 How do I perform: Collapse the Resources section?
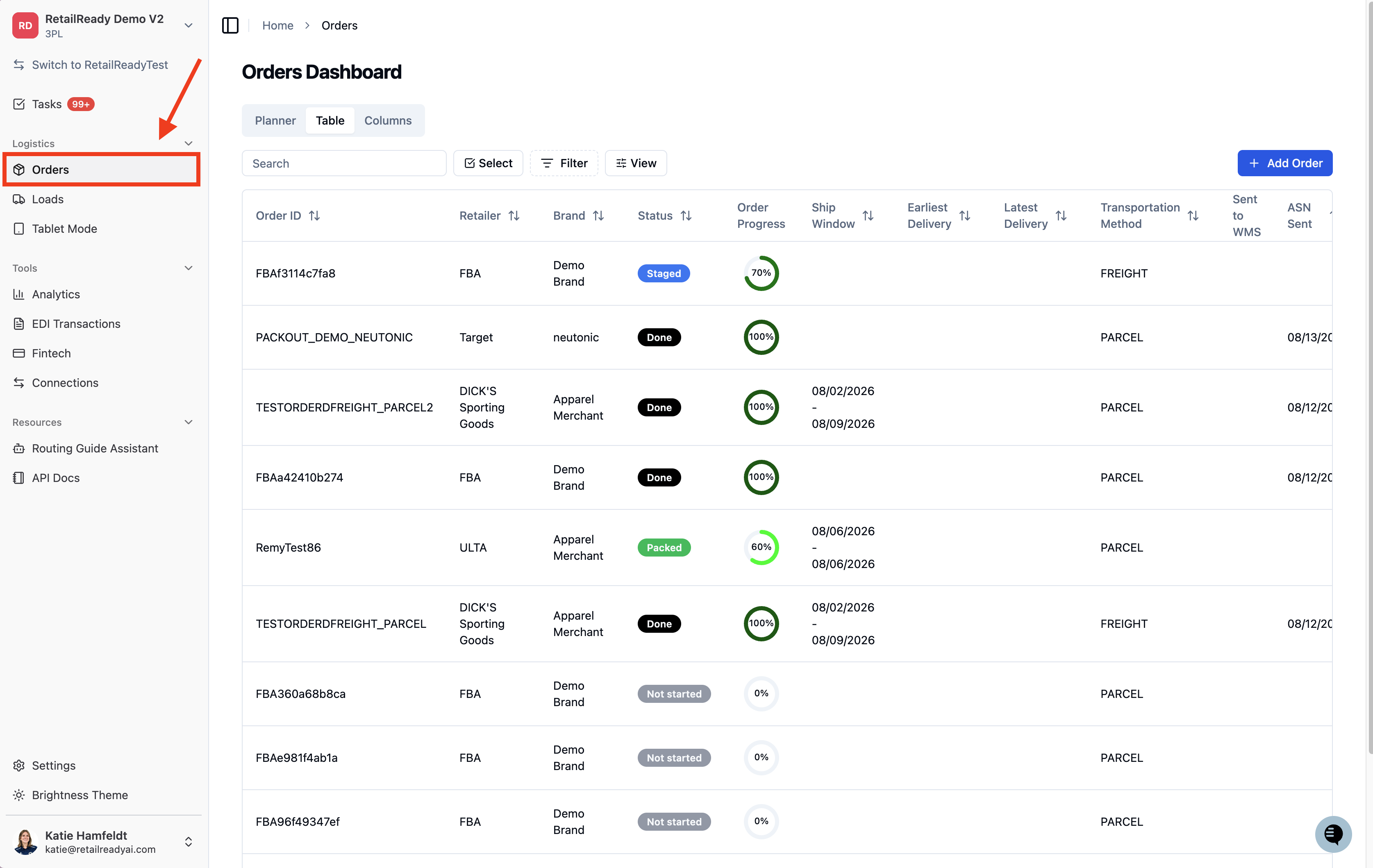[189, 422]
